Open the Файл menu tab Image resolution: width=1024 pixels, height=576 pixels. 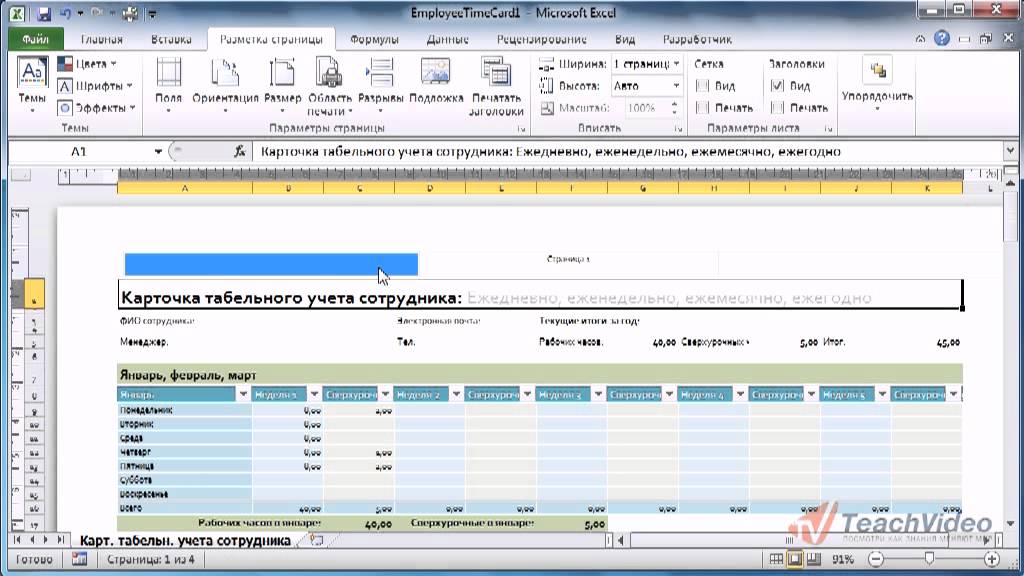[36, 39]
